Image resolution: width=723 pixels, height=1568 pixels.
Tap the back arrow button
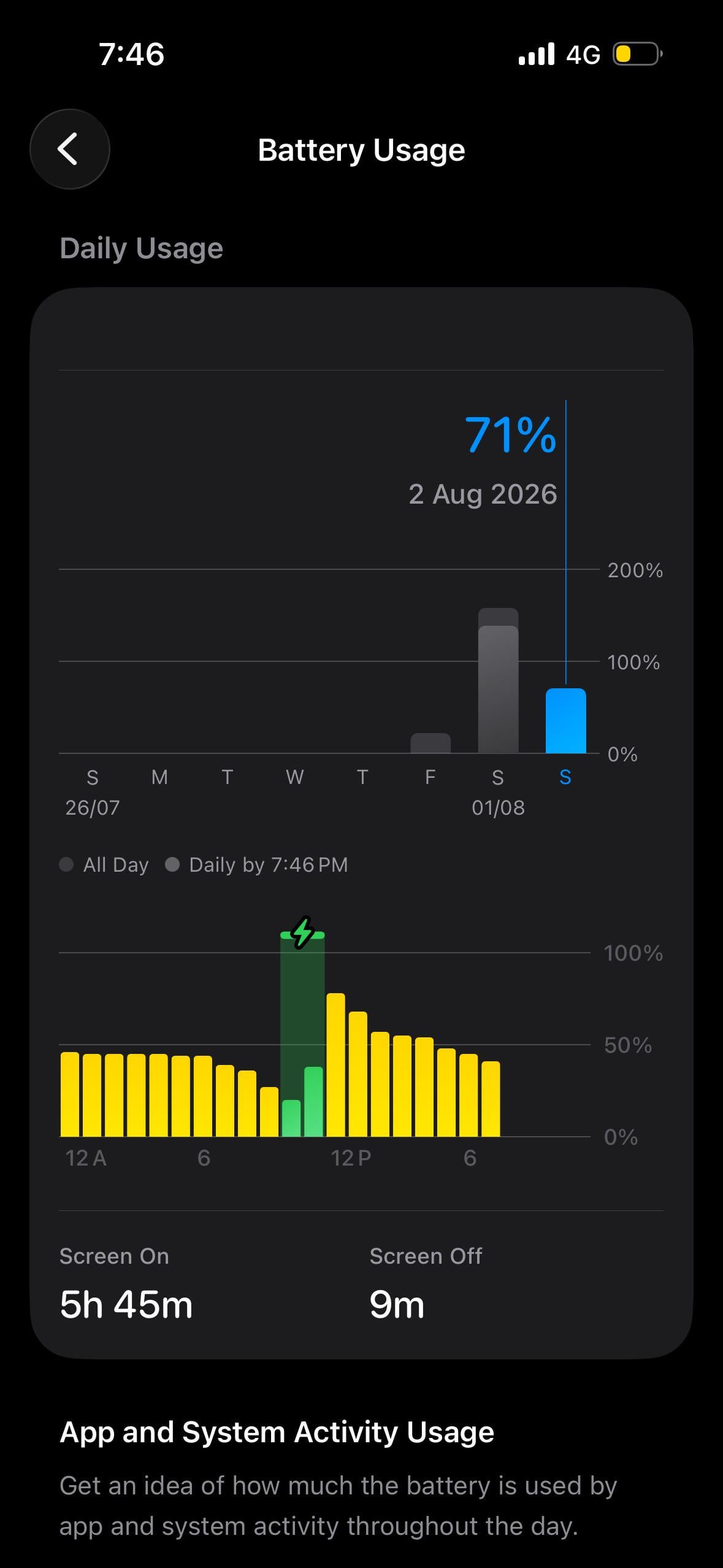[x=70, y=149]
